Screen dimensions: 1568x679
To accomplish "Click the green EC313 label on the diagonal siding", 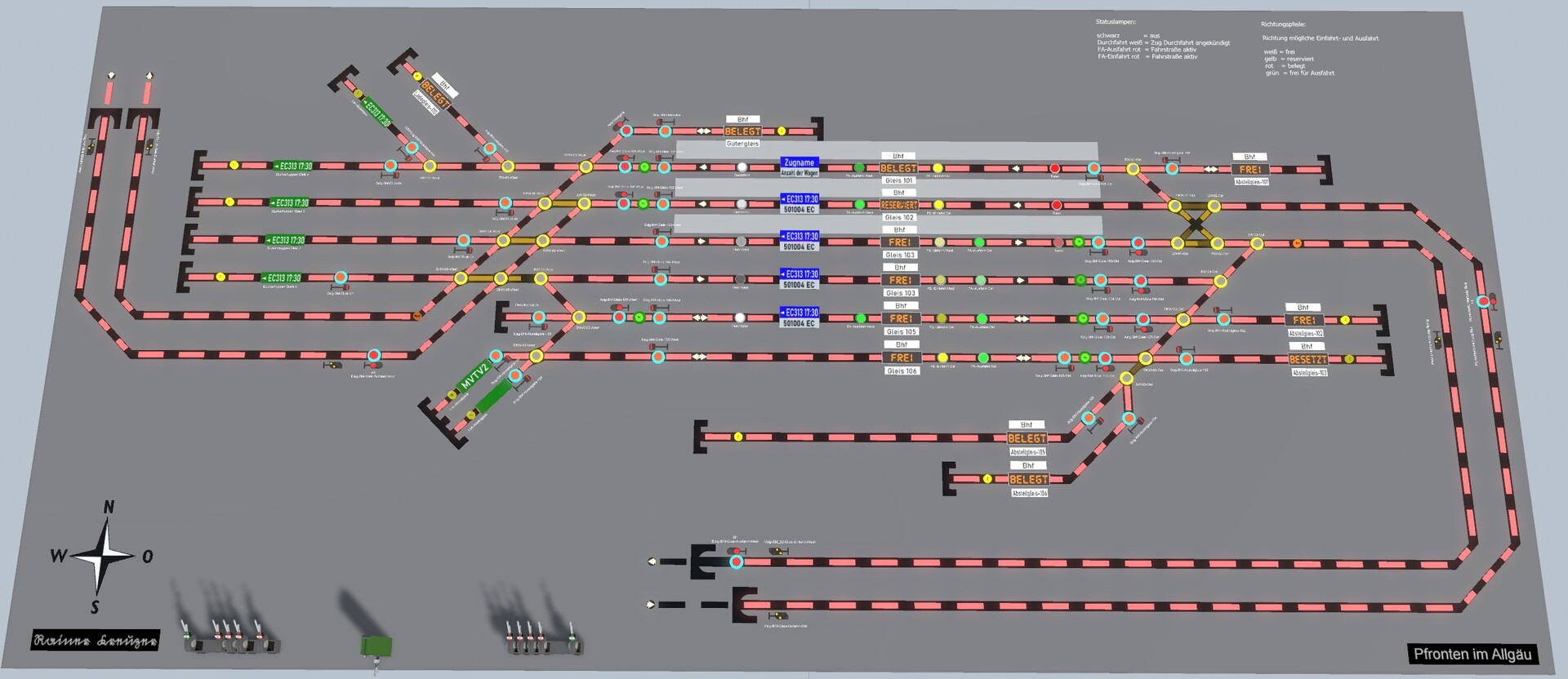I will tap(377, 111).
